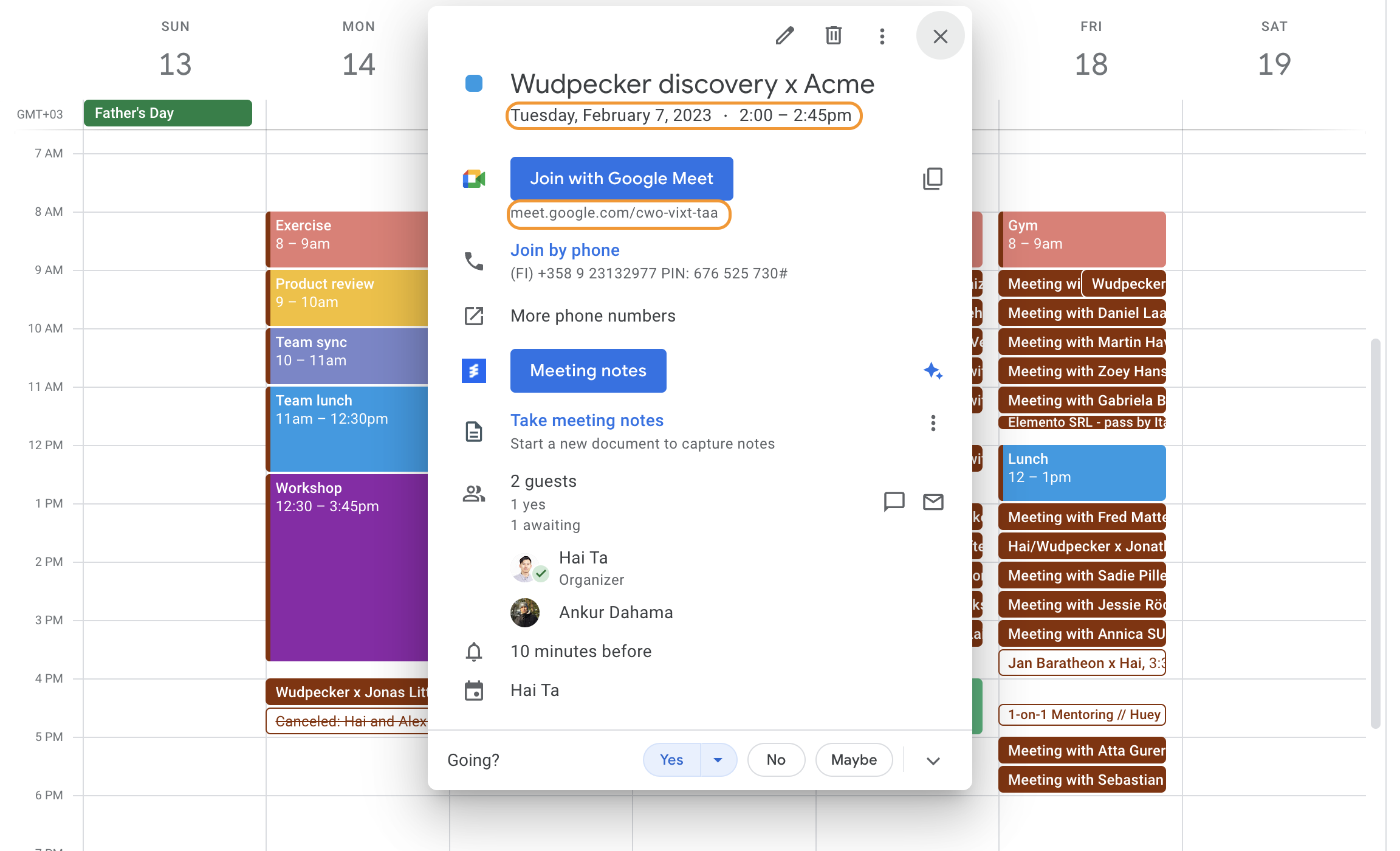The image size is (1400, 851).
Task: RSVP Maybe to the event
Action: (x=854, y=760)
